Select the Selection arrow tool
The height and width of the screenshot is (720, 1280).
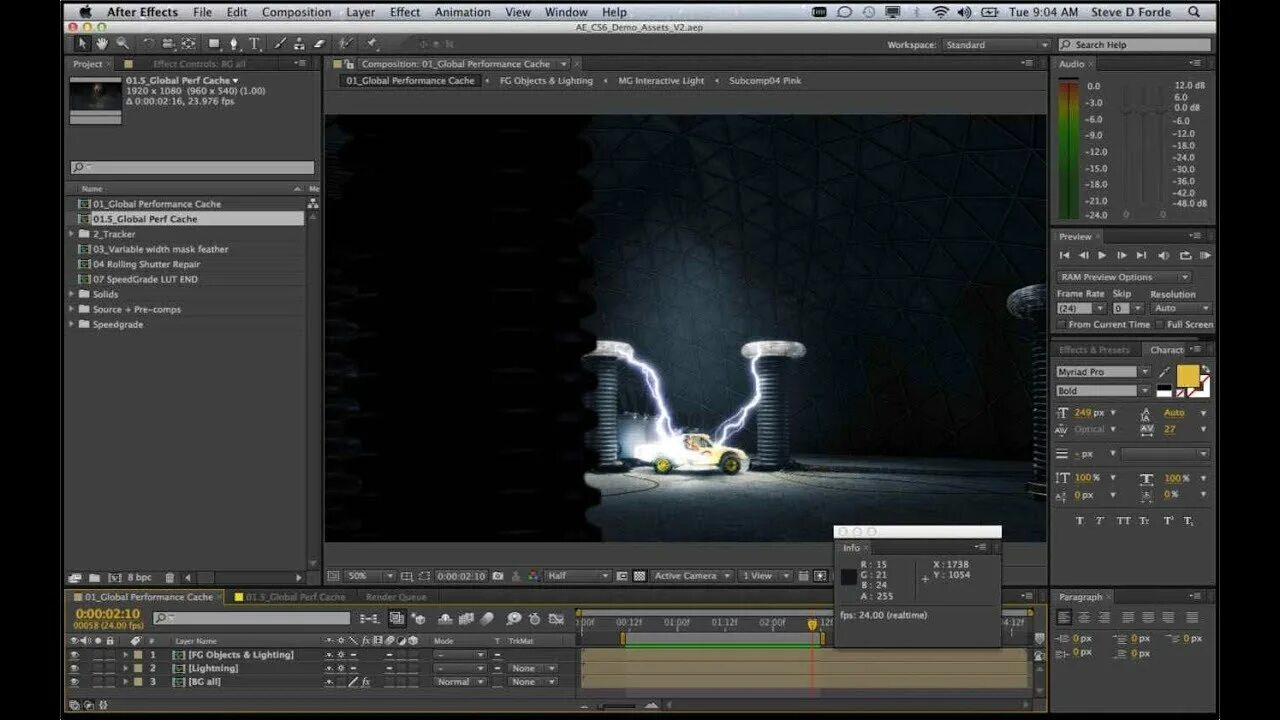pyautogui.click(x=83, y=44)
